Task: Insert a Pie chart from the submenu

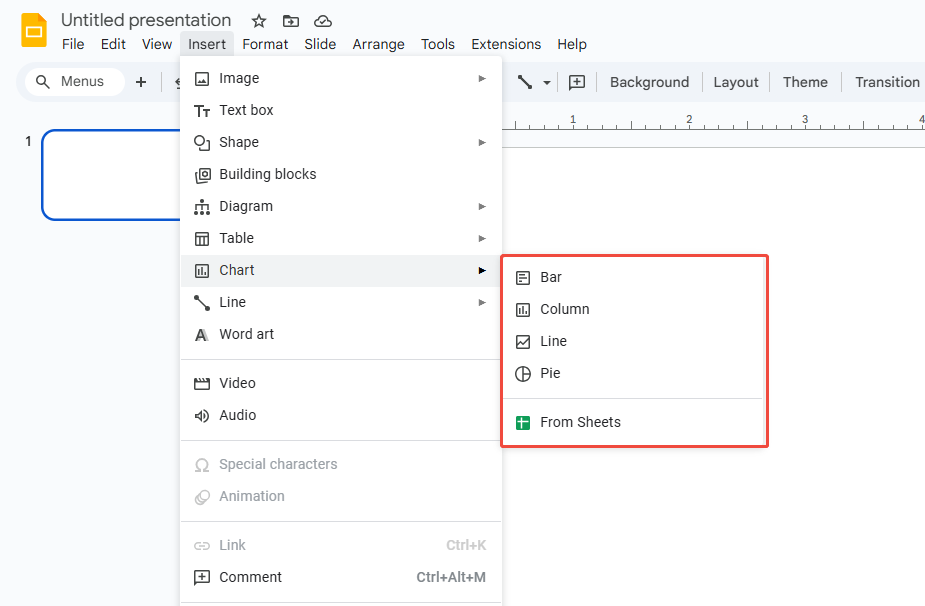Action: [551, 373]
